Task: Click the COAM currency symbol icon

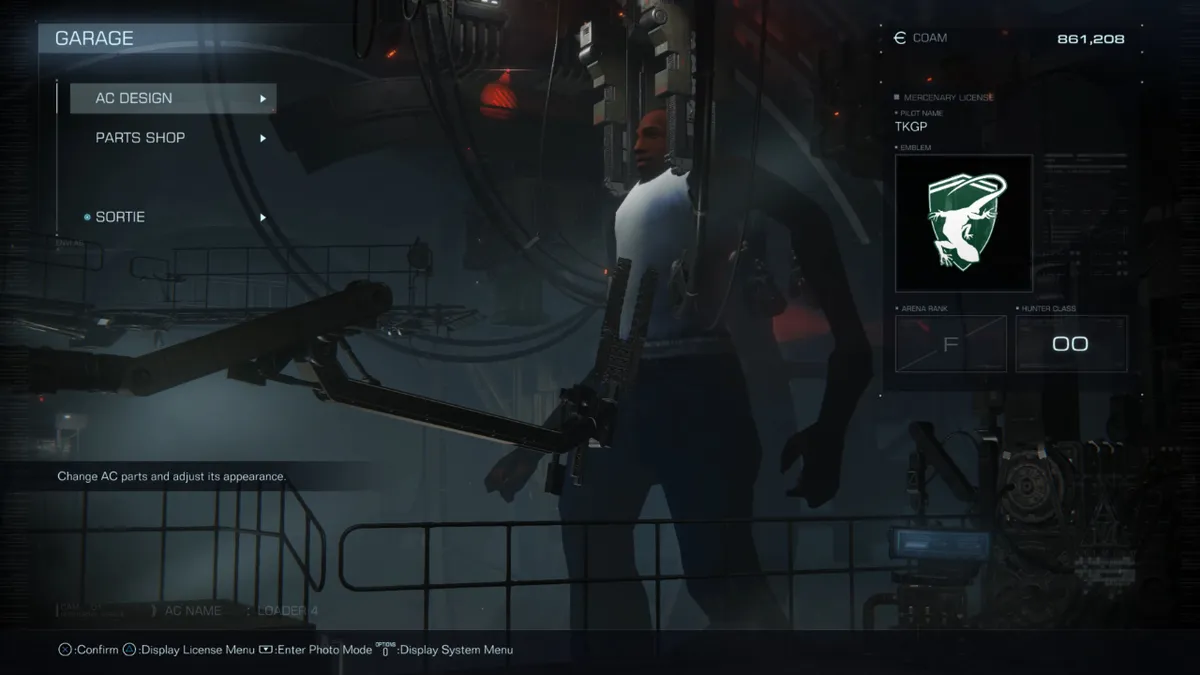Action: [899, 38]
